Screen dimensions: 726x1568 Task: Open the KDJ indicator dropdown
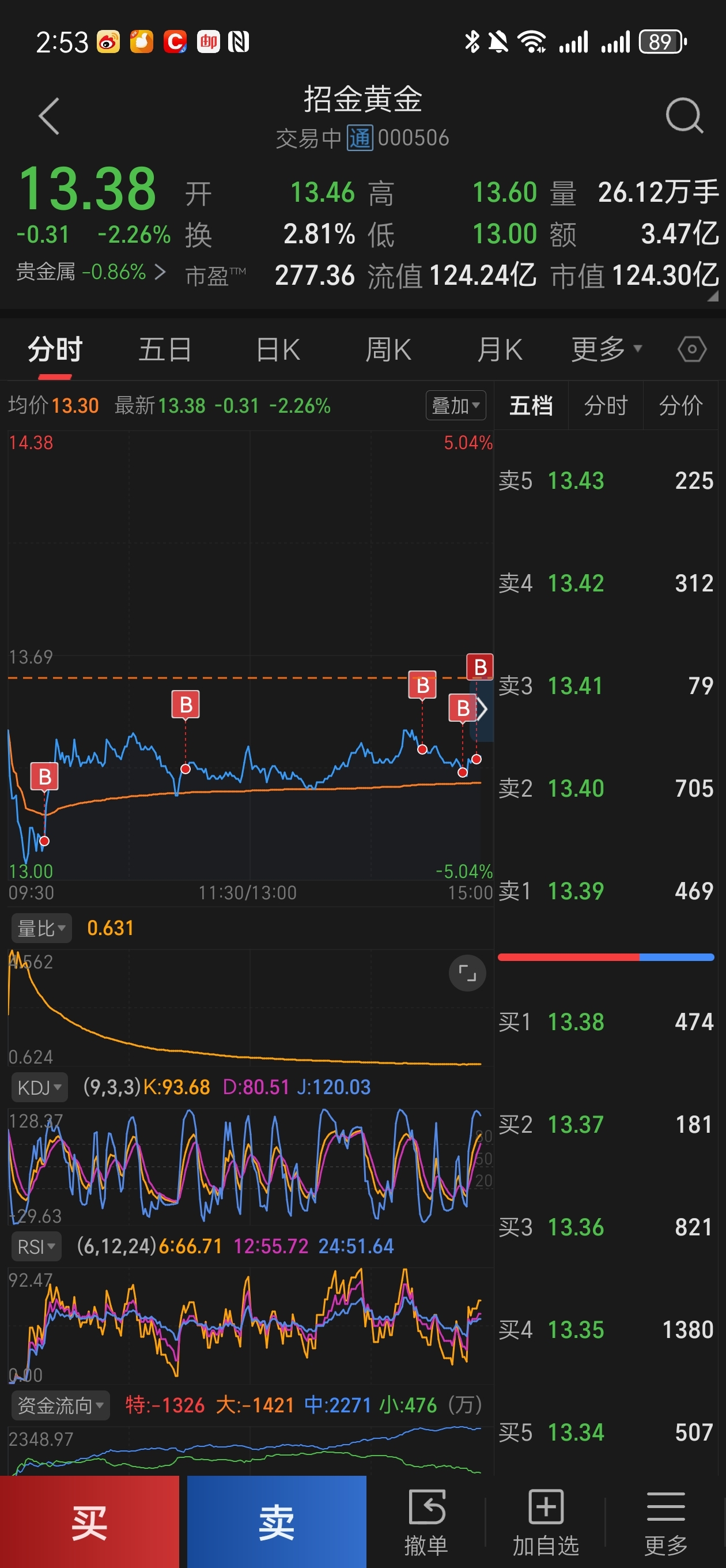point(40,1087)
